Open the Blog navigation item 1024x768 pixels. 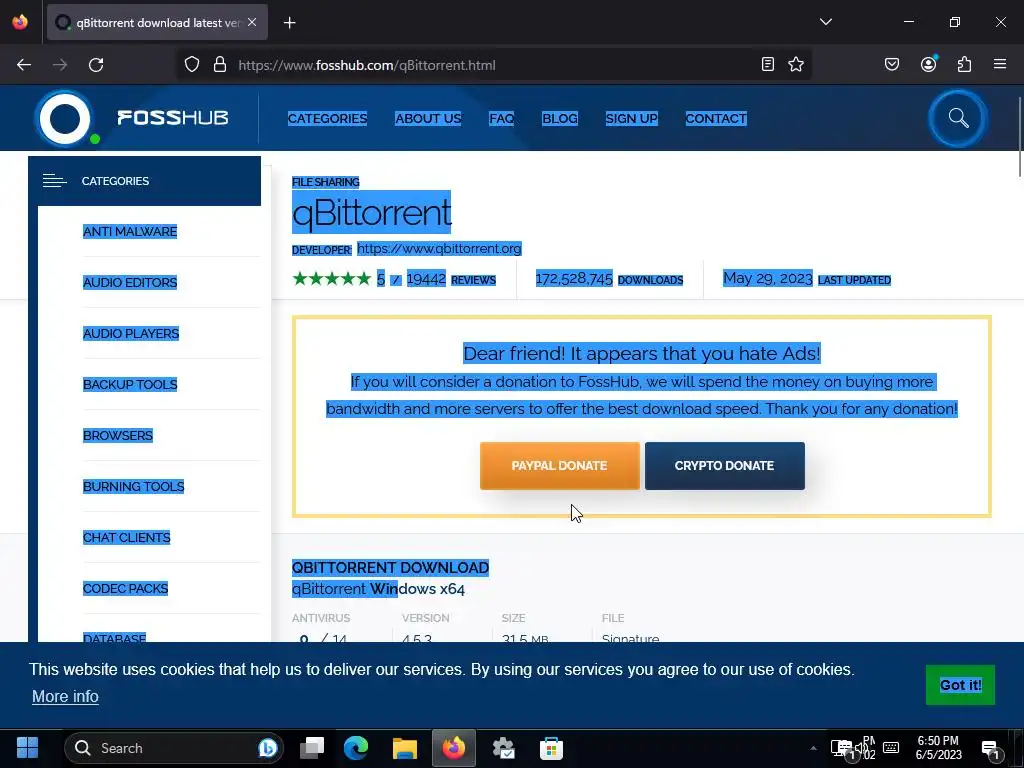coord(560,118)
